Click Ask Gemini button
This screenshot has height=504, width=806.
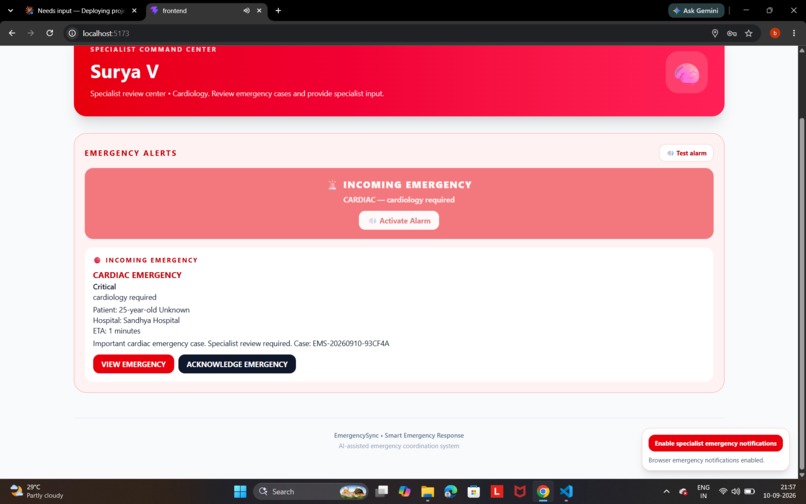[x=697, y=10]
